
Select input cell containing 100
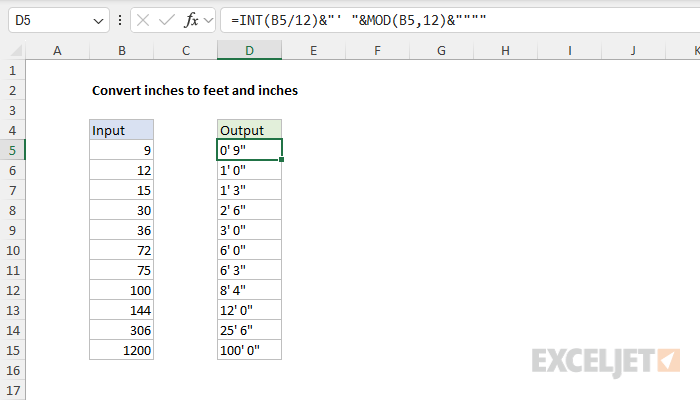click(x=121, y=290)
